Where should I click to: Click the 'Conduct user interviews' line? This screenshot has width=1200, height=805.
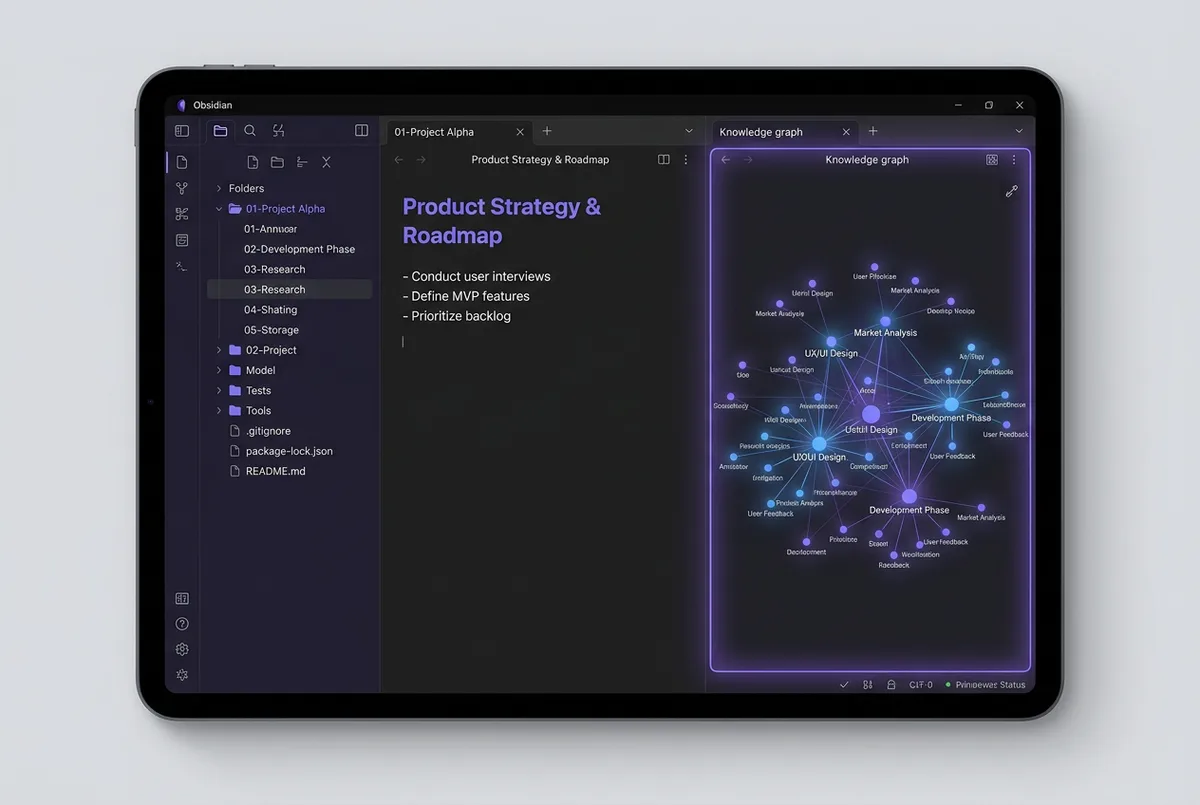pos(476,276)
